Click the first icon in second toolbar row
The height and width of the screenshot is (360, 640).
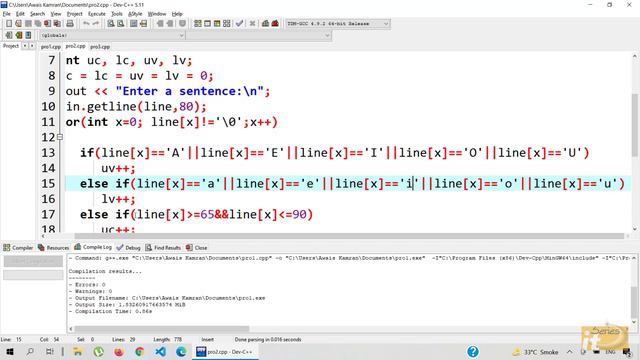[x=9, y=36]
